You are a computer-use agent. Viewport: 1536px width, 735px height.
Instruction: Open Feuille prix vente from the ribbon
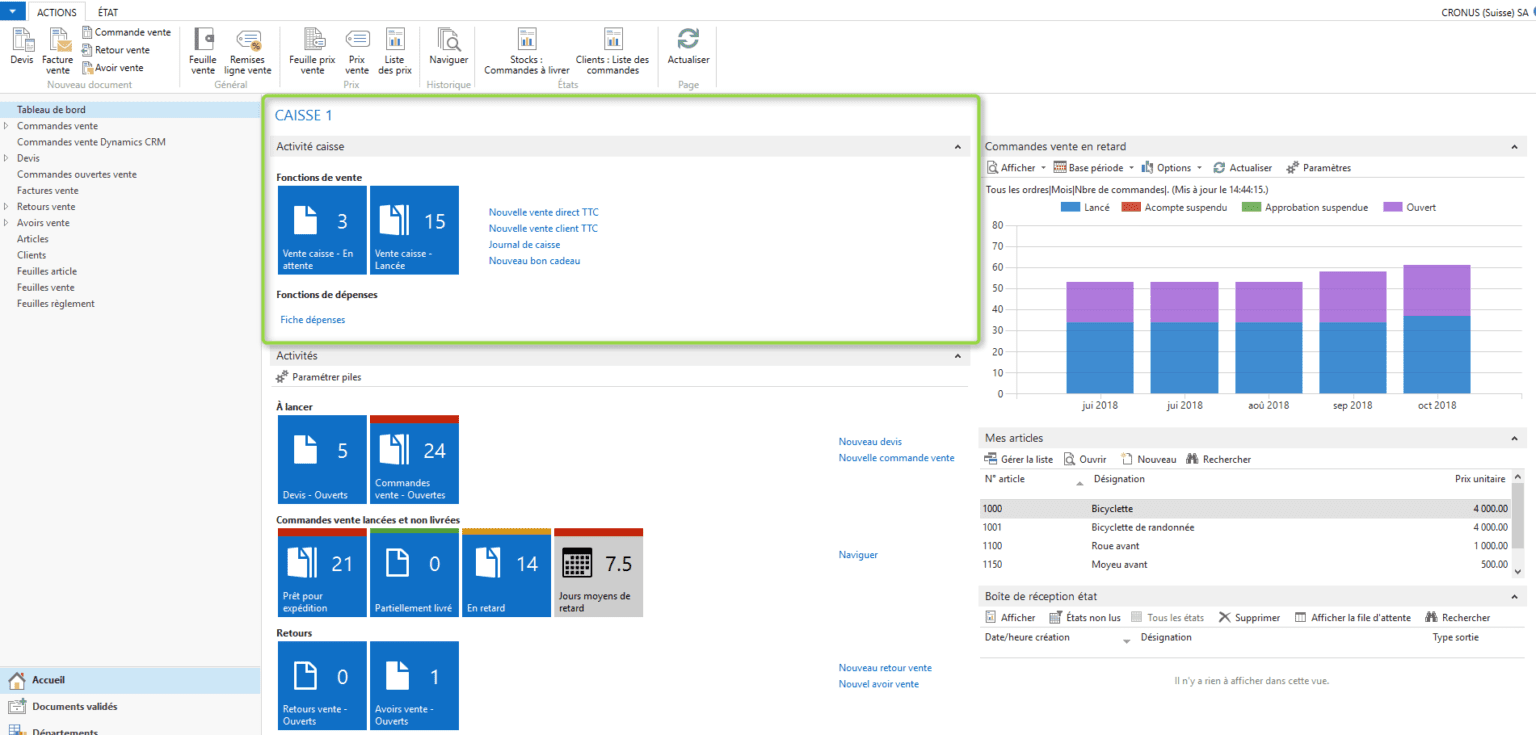tap(311, 50)
